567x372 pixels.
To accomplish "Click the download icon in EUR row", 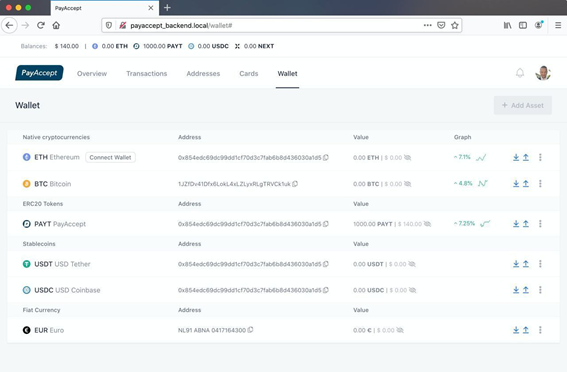I will [x=516, y=330].
